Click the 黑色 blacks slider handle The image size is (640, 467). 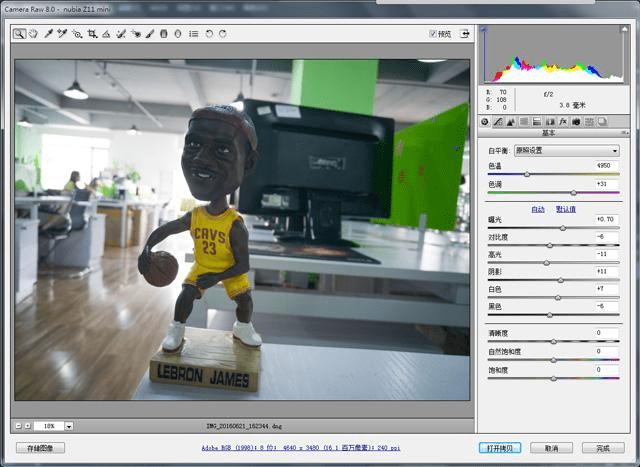pos(550,315)
